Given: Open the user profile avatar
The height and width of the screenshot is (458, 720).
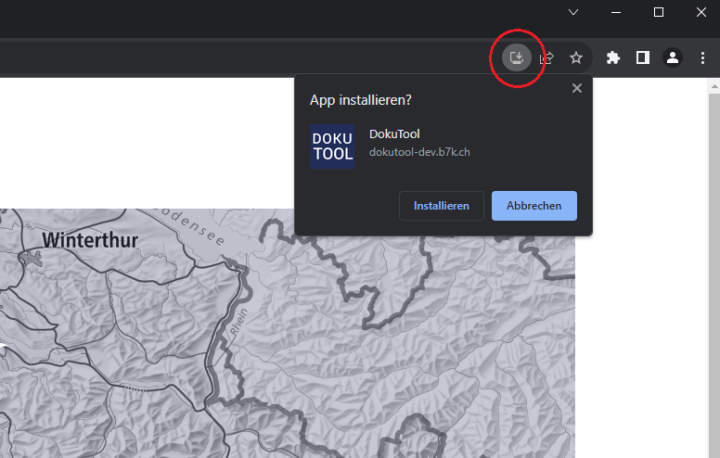Looking at the screenshot, I should [673, 58].
